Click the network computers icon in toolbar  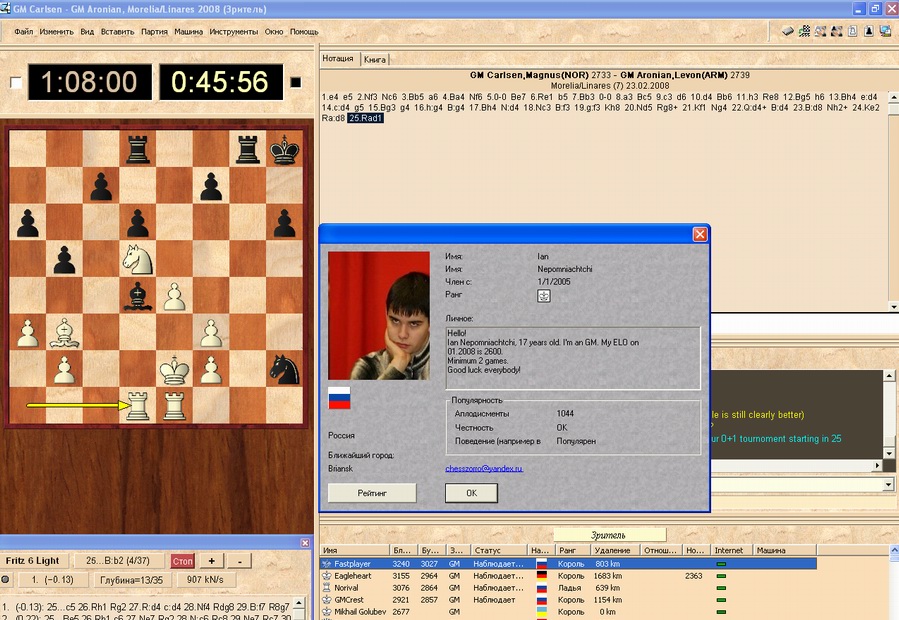885,31
